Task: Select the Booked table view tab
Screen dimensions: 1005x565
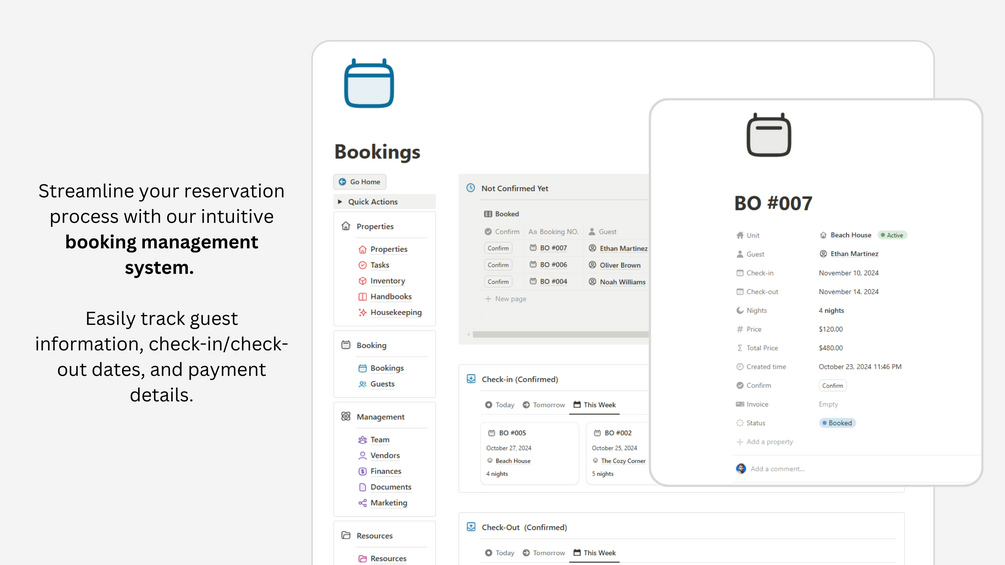Action: pos(501,214)
